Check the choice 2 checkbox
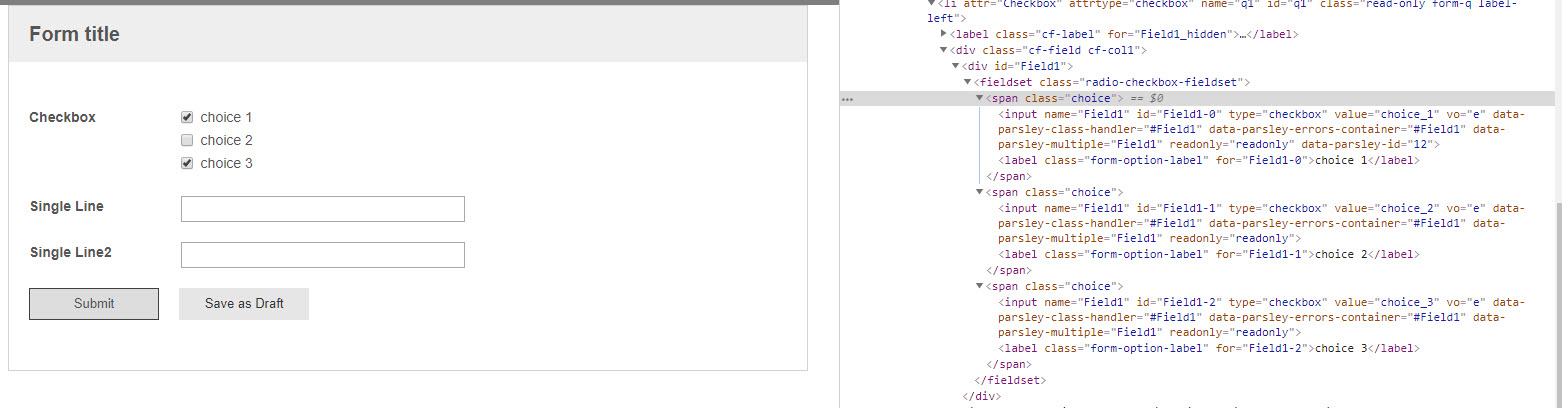The width and height of the screenshot is (1562, 408). point(186,140)
